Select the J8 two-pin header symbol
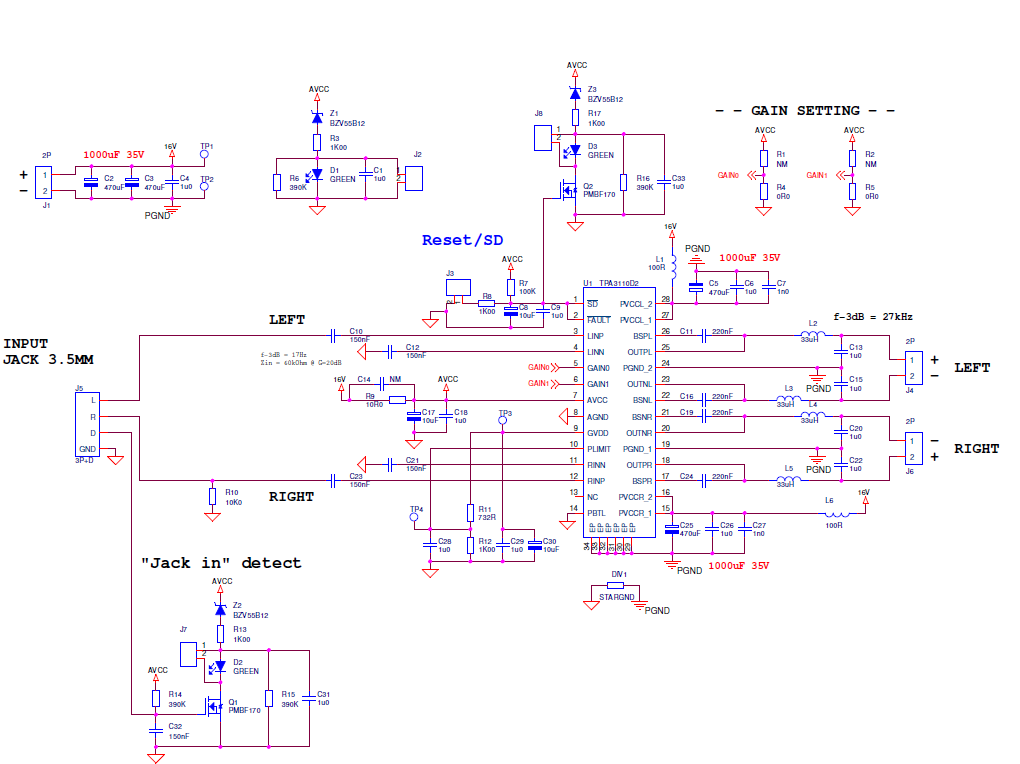Image resolution: width=1020 pixels, height=764 pixels. [543, 138]
